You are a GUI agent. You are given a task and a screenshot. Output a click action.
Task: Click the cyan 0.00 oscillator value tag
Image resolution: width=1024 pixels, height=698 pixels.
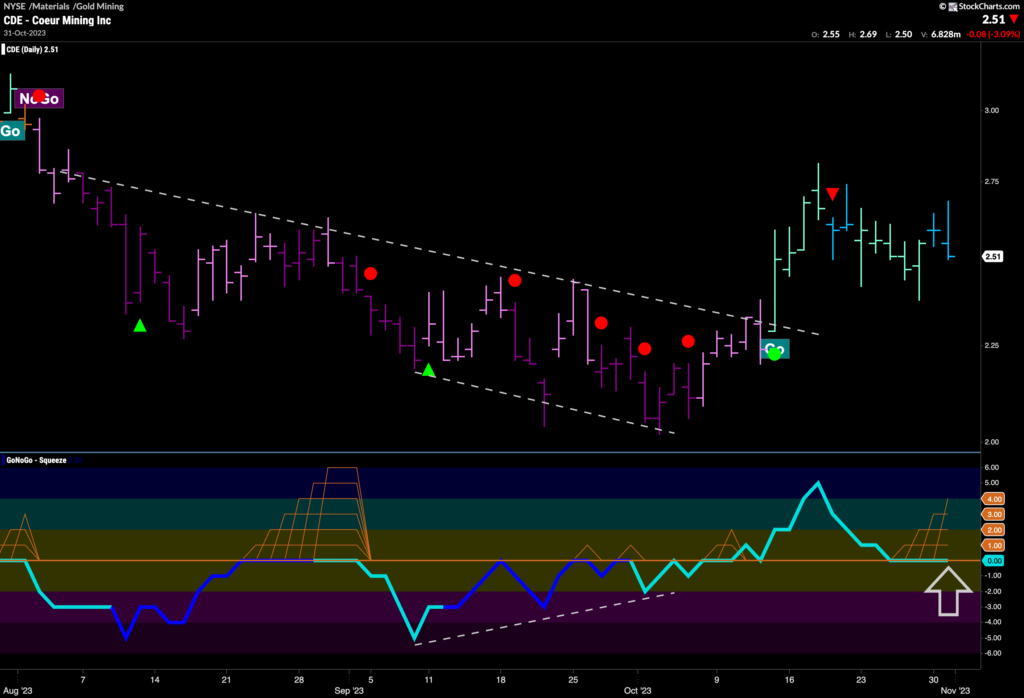(x=994, y=561)
